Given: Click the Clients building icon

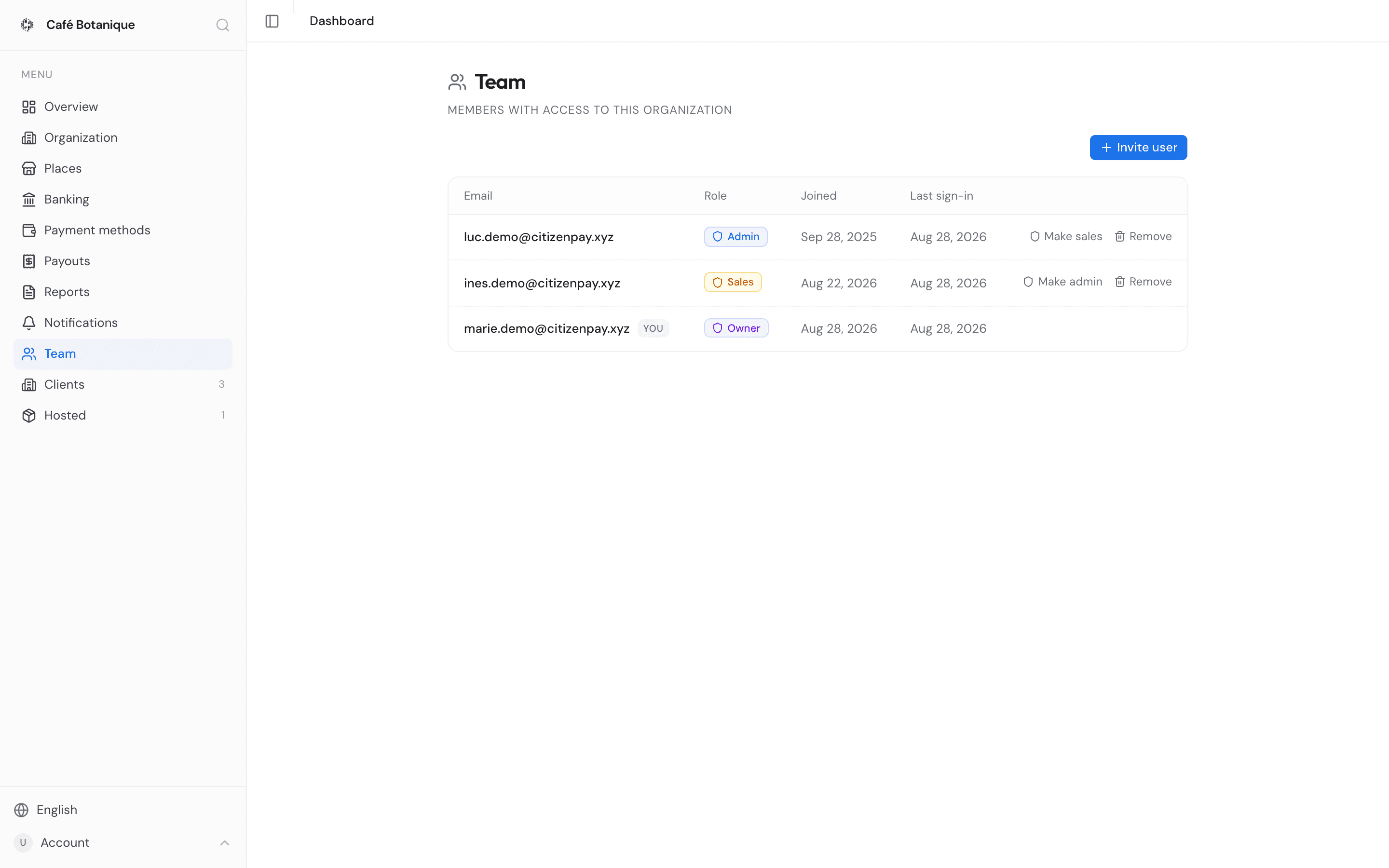Looking at the screenshot, I should tap(29, 385).
